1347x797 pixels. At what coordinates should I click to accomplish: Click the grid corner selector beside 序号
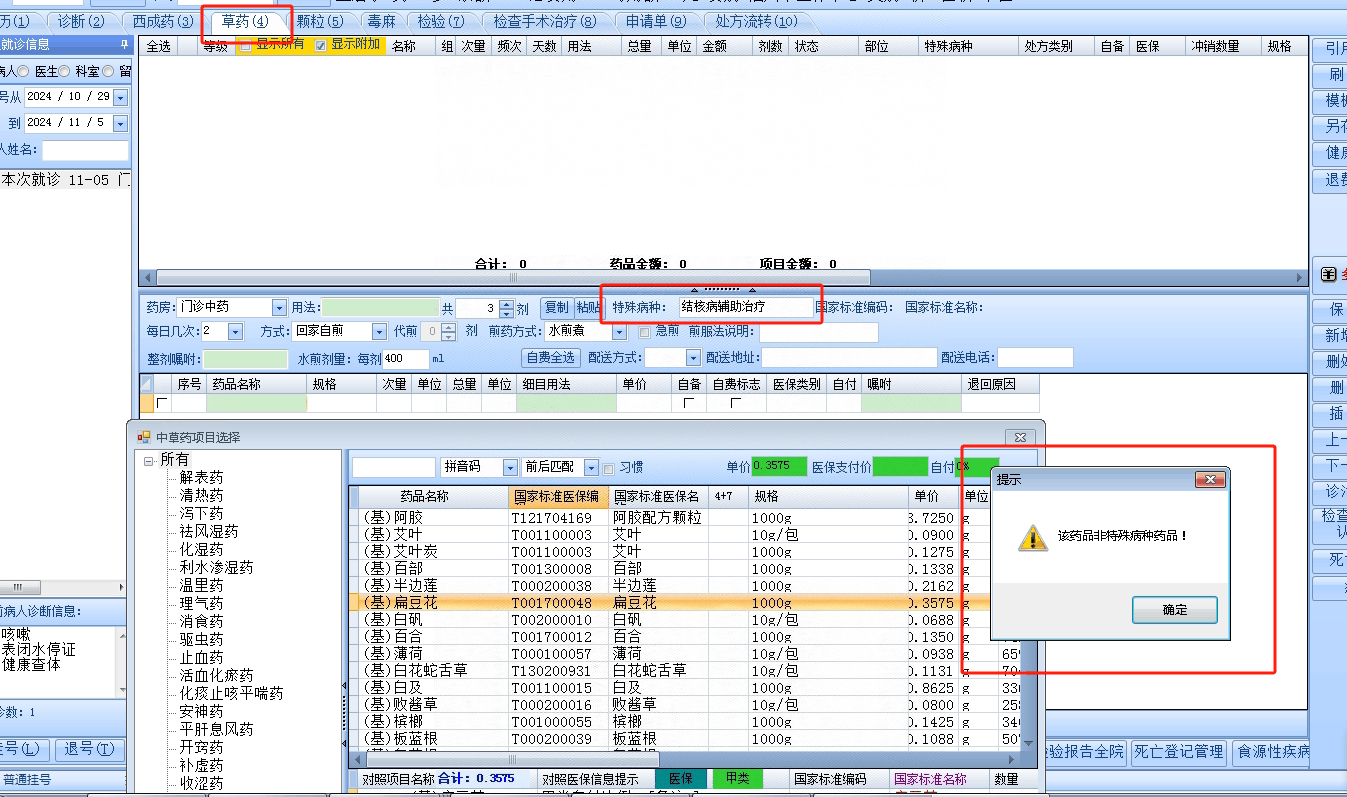pyautogui.click(x=147, y=383)
